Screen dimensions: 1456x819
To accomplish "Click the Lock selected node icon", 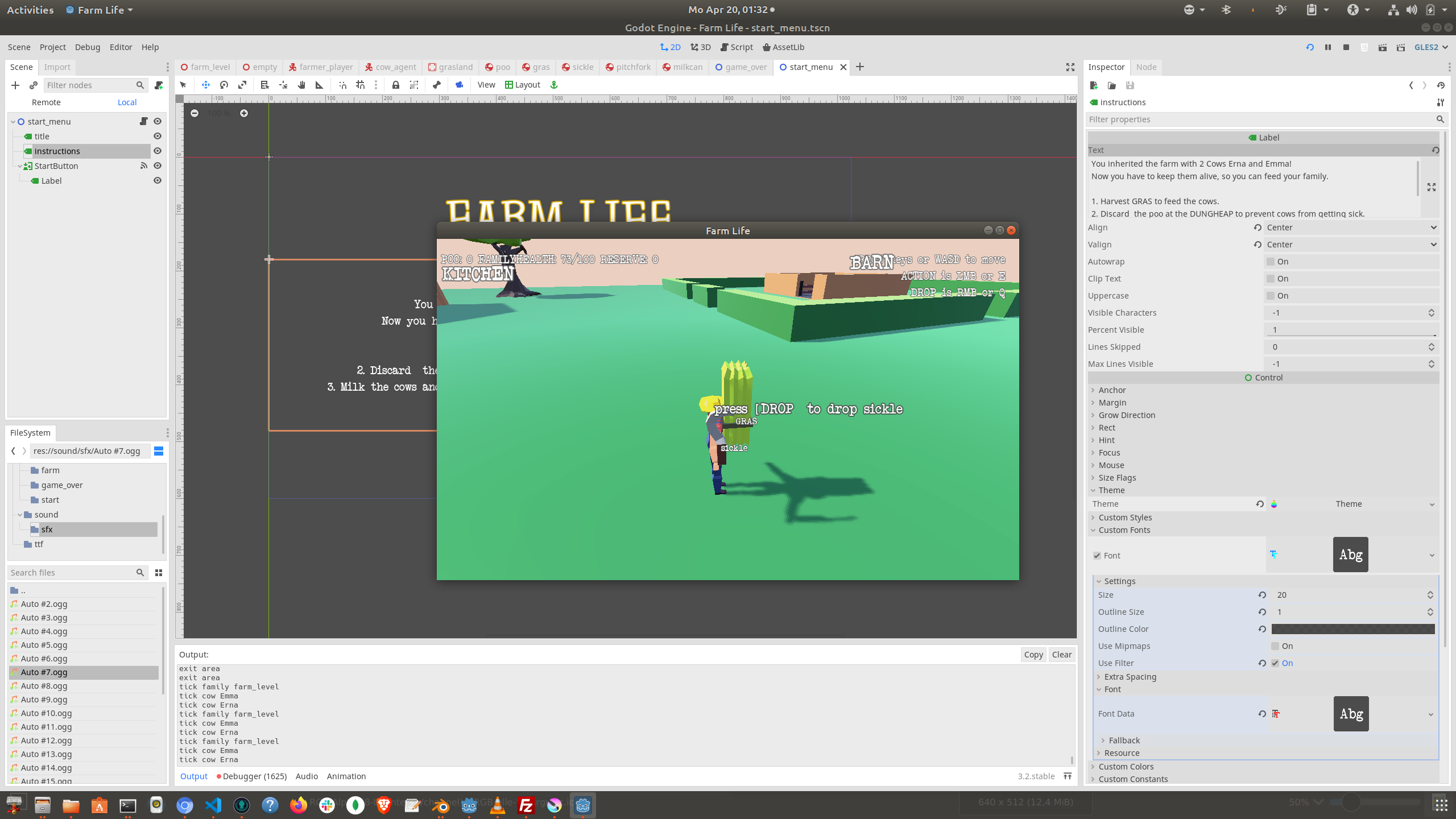I will [395, 85].
